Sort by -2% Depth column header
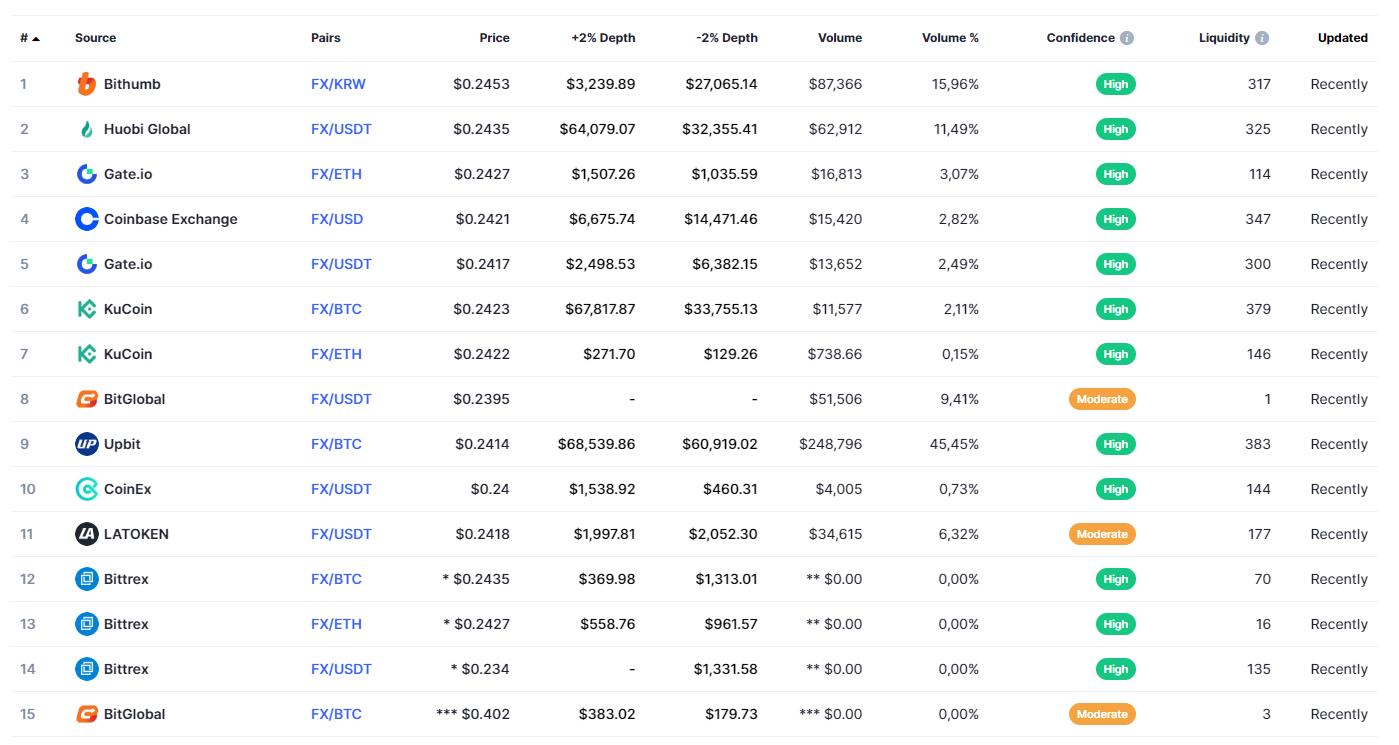 [727, 38]
